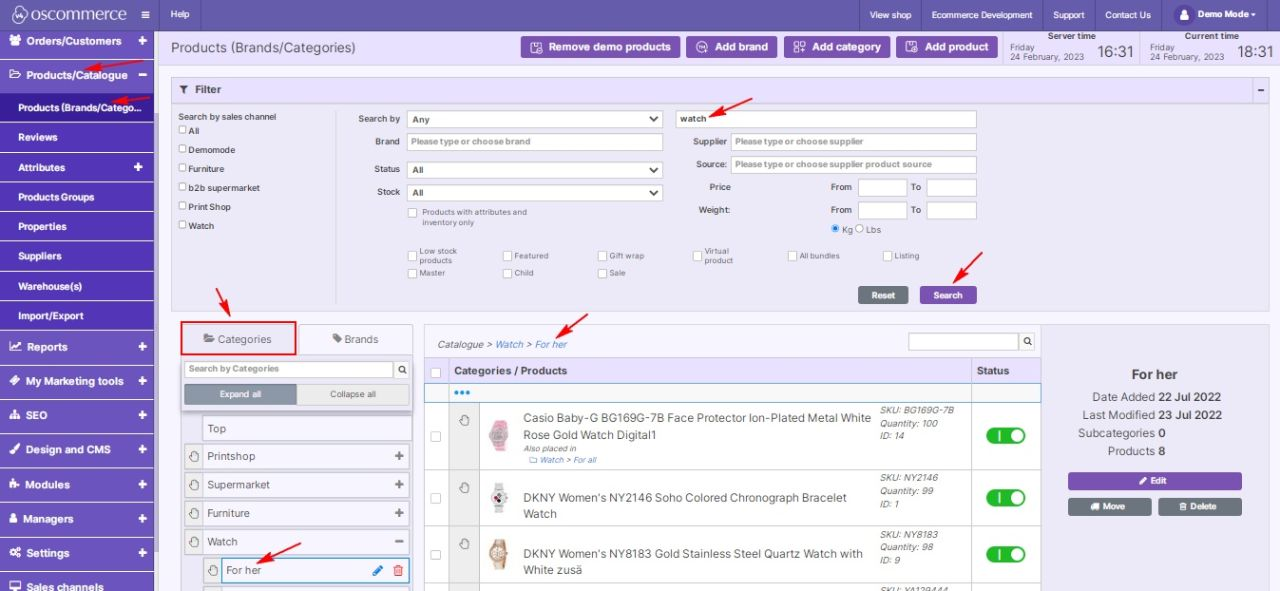Select the Casio Baby-G row checkbox
This screenshot has height=591, width=1280.
pyautogui.click(x=435, y=436)
